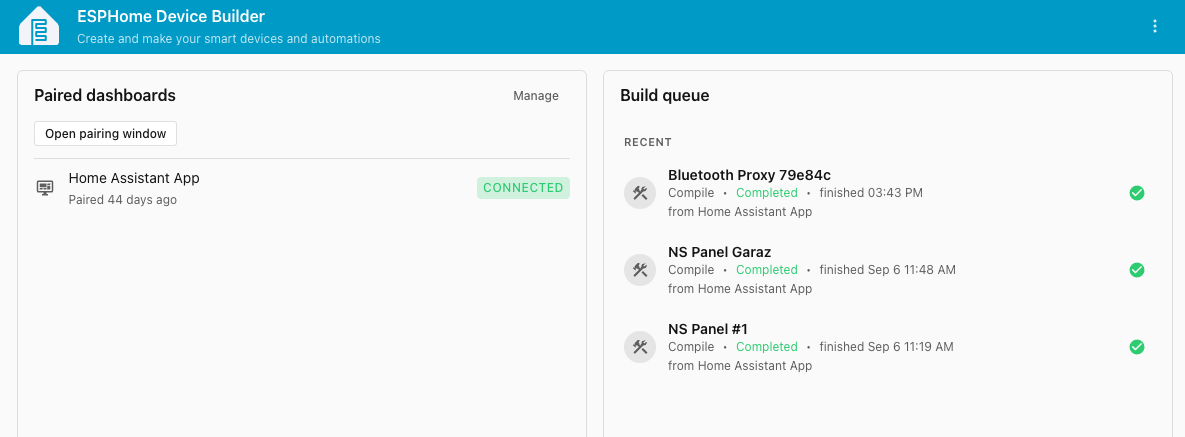This screenshot has width=1185, height=437.
Task: Click the RECENT section label
Action: click(x=648, y=142)
